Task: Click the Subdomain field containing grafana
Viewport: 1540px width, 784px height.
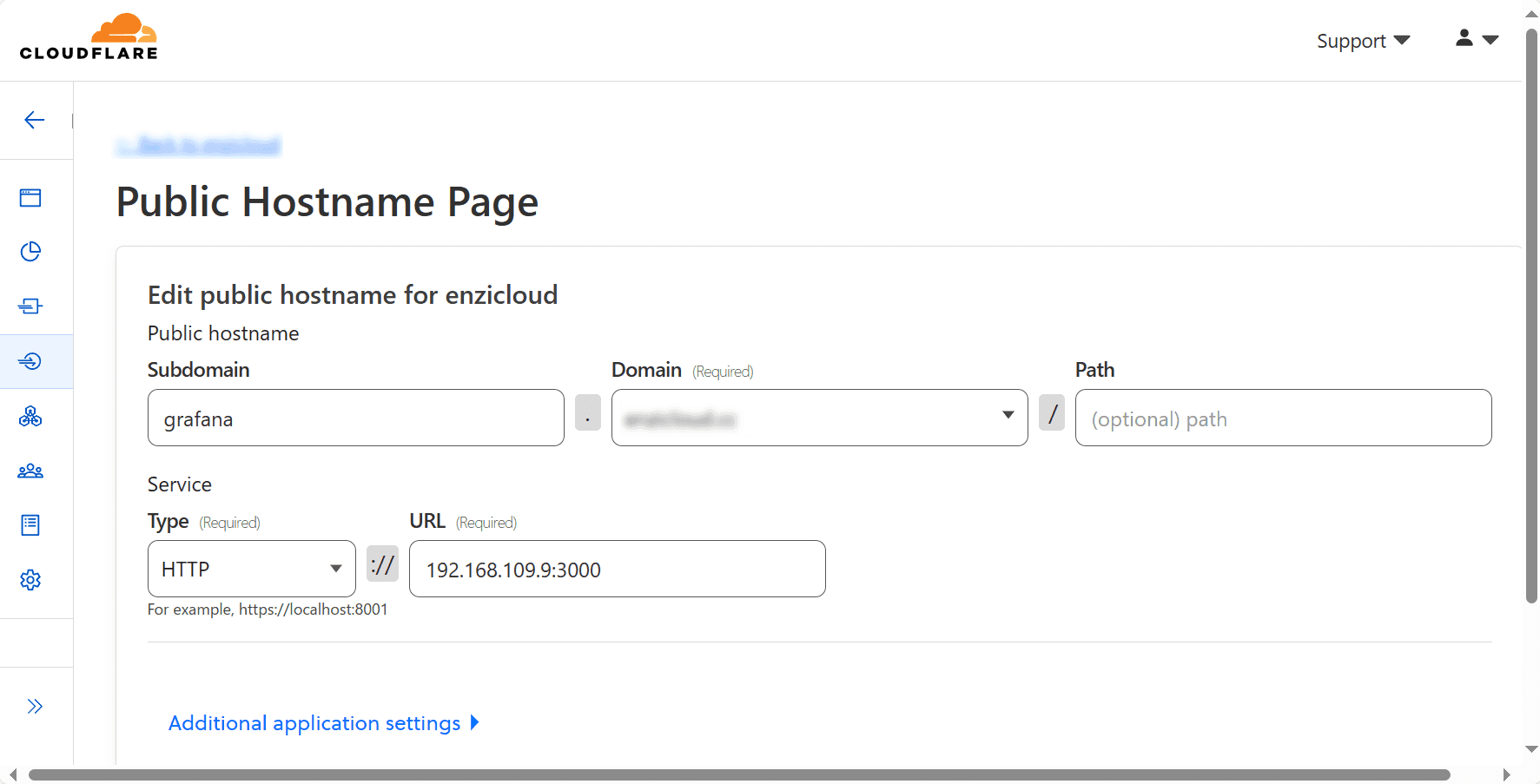Action: [355, 418]
